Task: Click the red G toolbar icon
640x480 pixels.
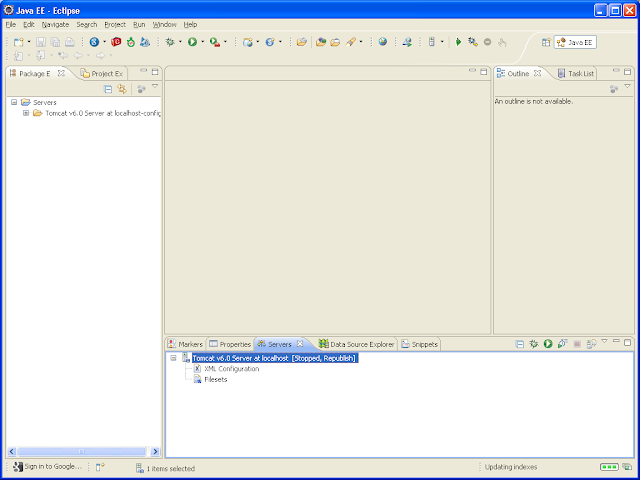Action: tap(116, 42)
